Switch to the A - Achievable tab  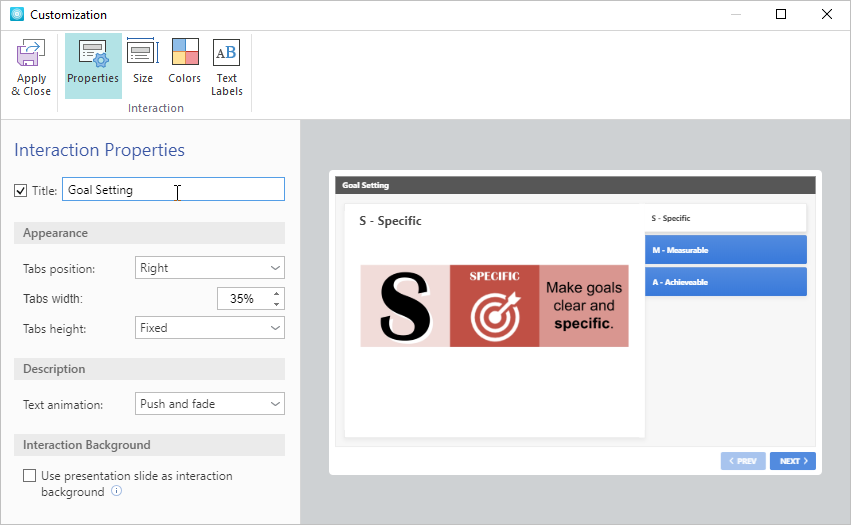coord(725,282)
